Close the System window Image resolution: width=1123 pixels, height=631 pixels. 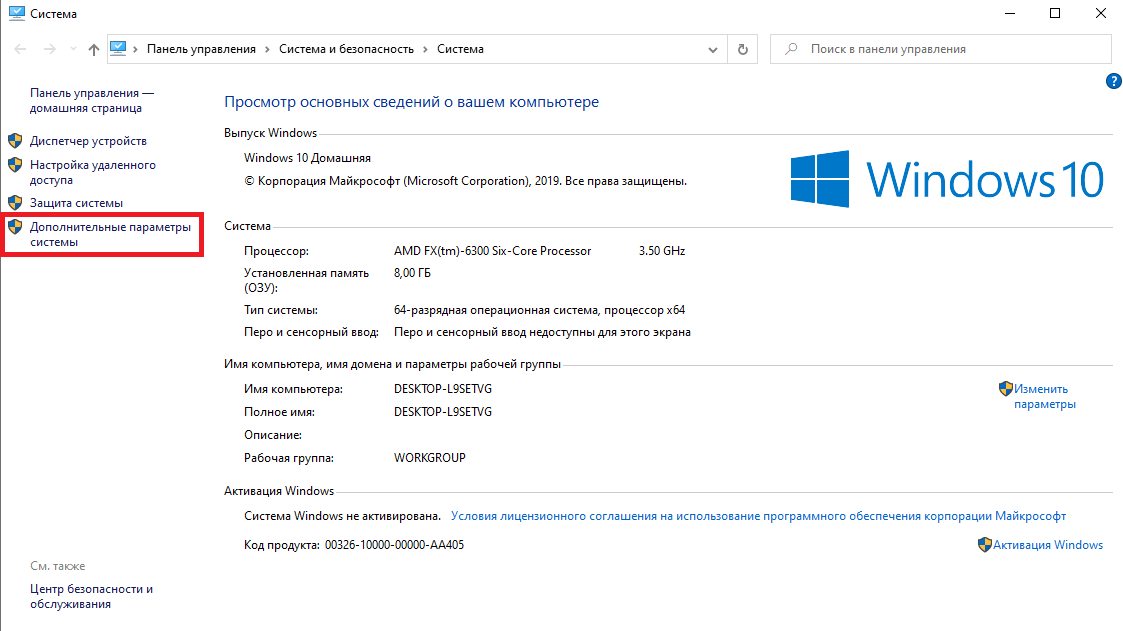(1101, 13)
